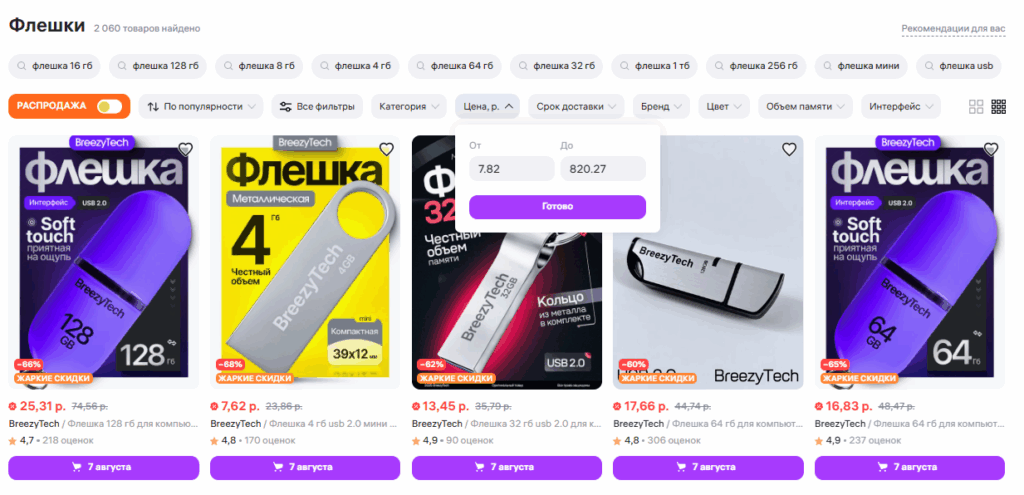Viewport: 1024px width, 495px height.
Task: Click the От minimum price field
Action: (x=511, y=168)
